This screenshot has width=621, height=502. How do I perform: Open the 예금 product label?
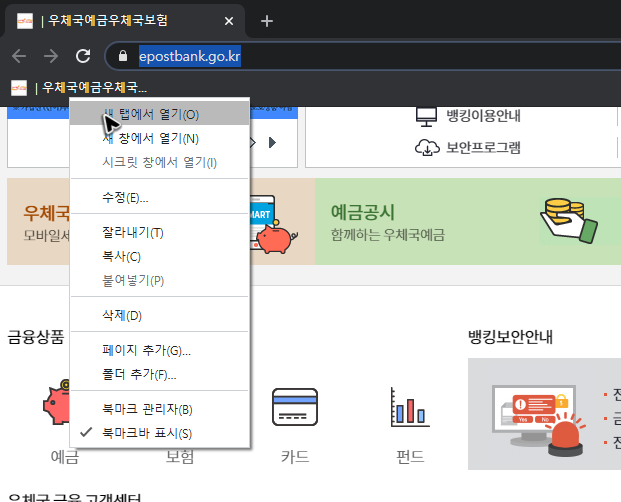tap(65, 456)
